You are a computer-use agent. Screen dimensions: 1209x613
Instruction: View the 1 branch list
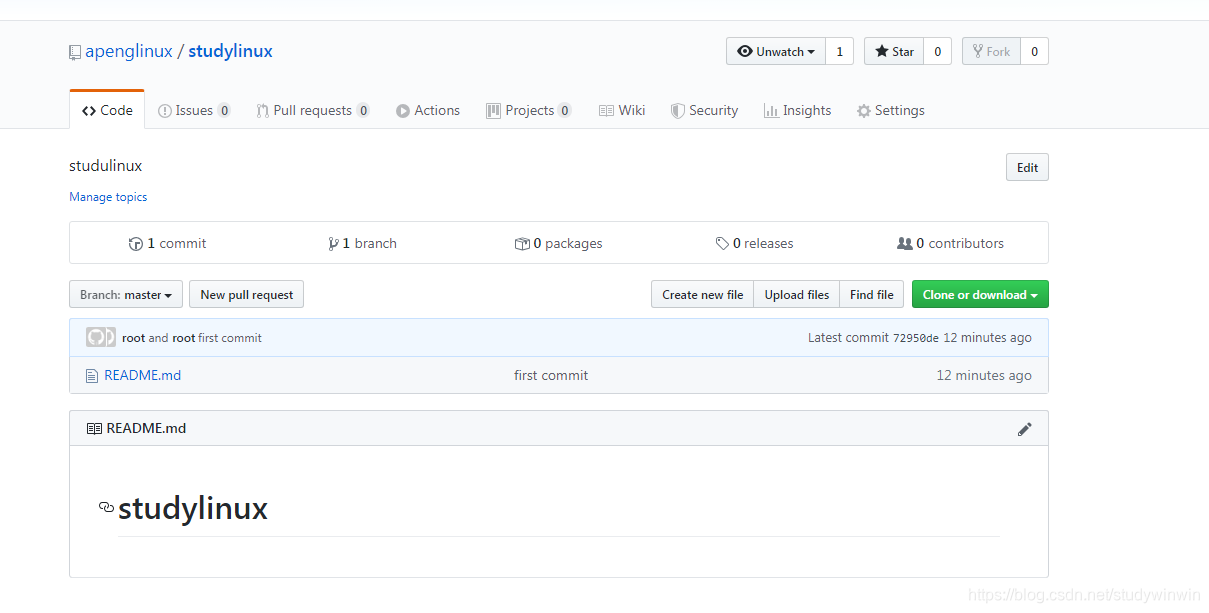(362, 243)
